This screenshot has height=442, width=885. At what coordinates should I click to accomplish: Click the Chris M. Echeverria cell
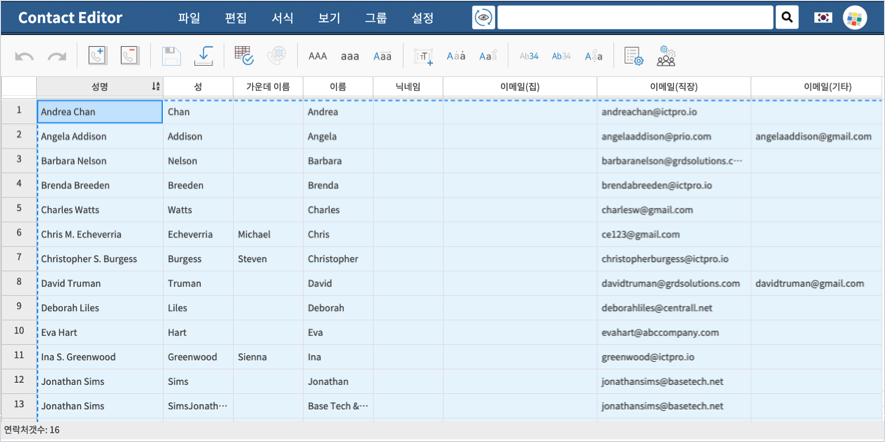coord(100,234)
